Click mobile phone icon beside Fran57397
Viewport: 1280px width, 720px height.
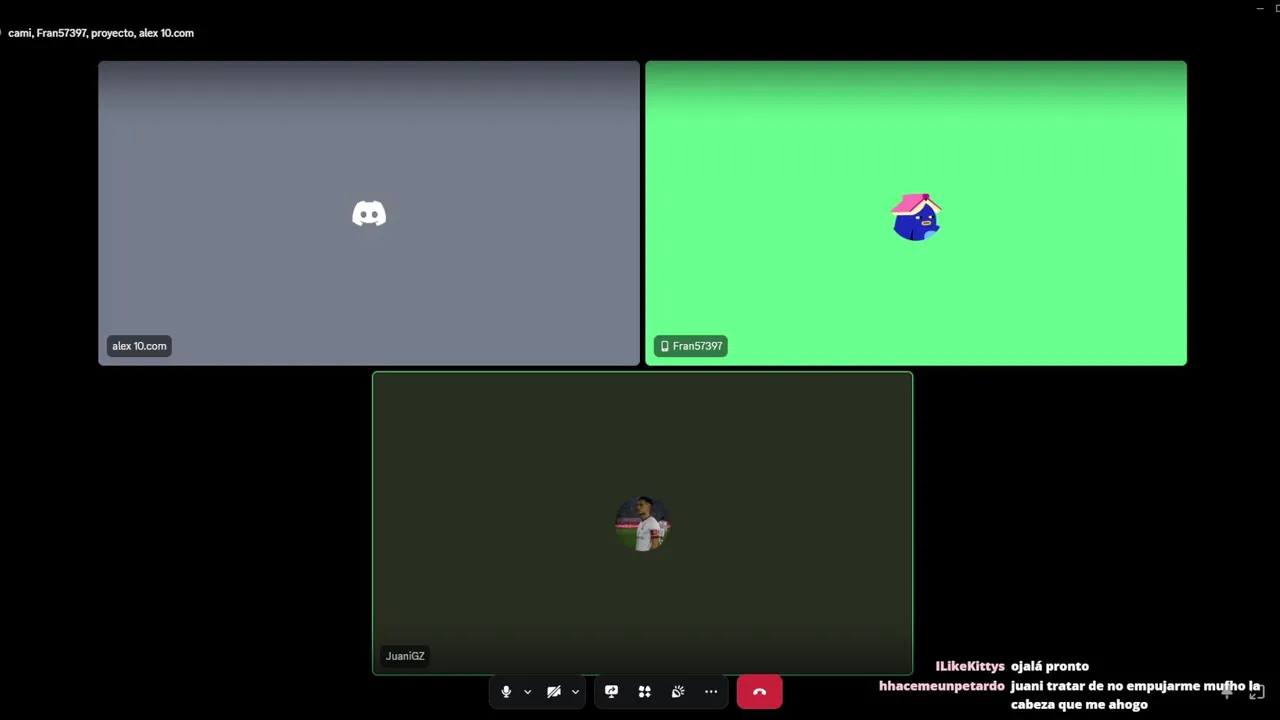[664, 346]
